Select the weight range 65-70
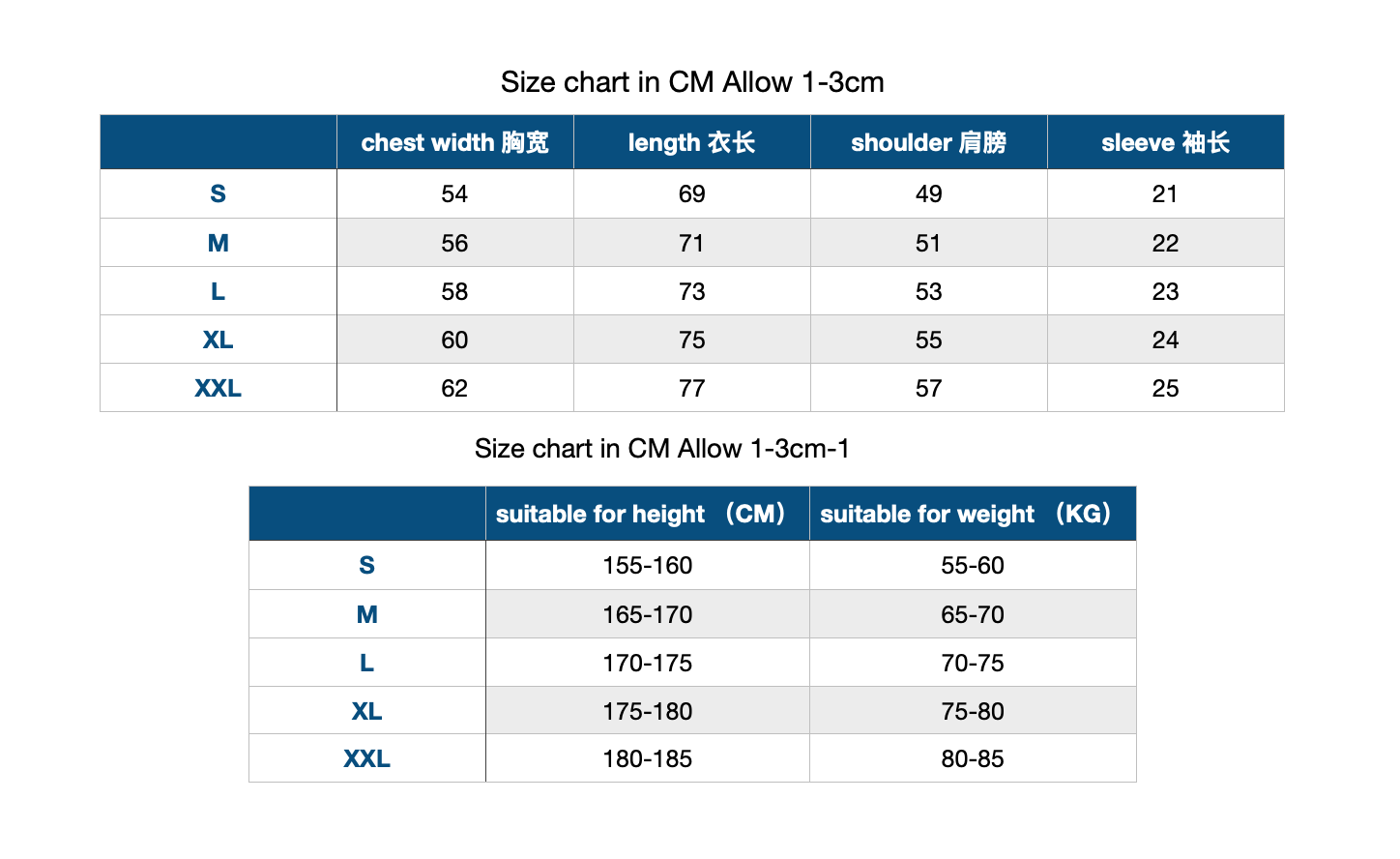This screenshot has width=1400, height=859. 973,614
